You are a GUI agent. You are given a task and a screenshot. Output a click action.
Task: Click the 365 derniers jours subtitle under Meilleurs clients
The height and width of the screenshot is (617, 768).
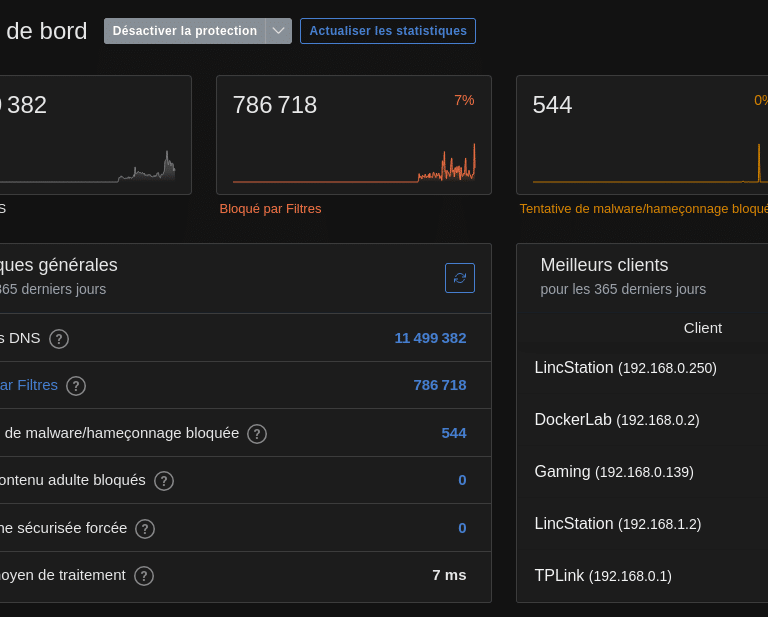click(x=623, y=289)
